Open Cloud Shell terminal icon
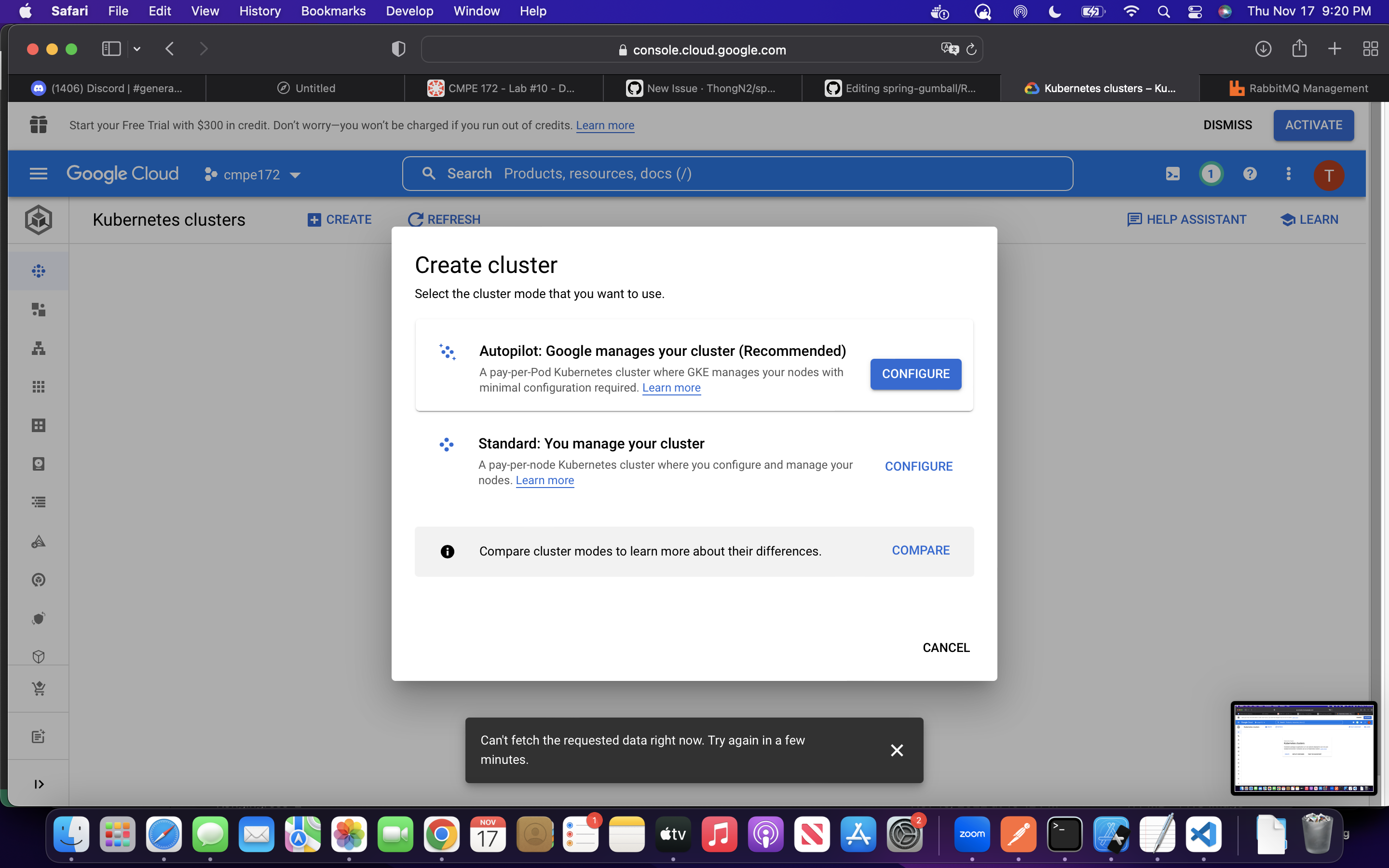 coord(1172,174)
